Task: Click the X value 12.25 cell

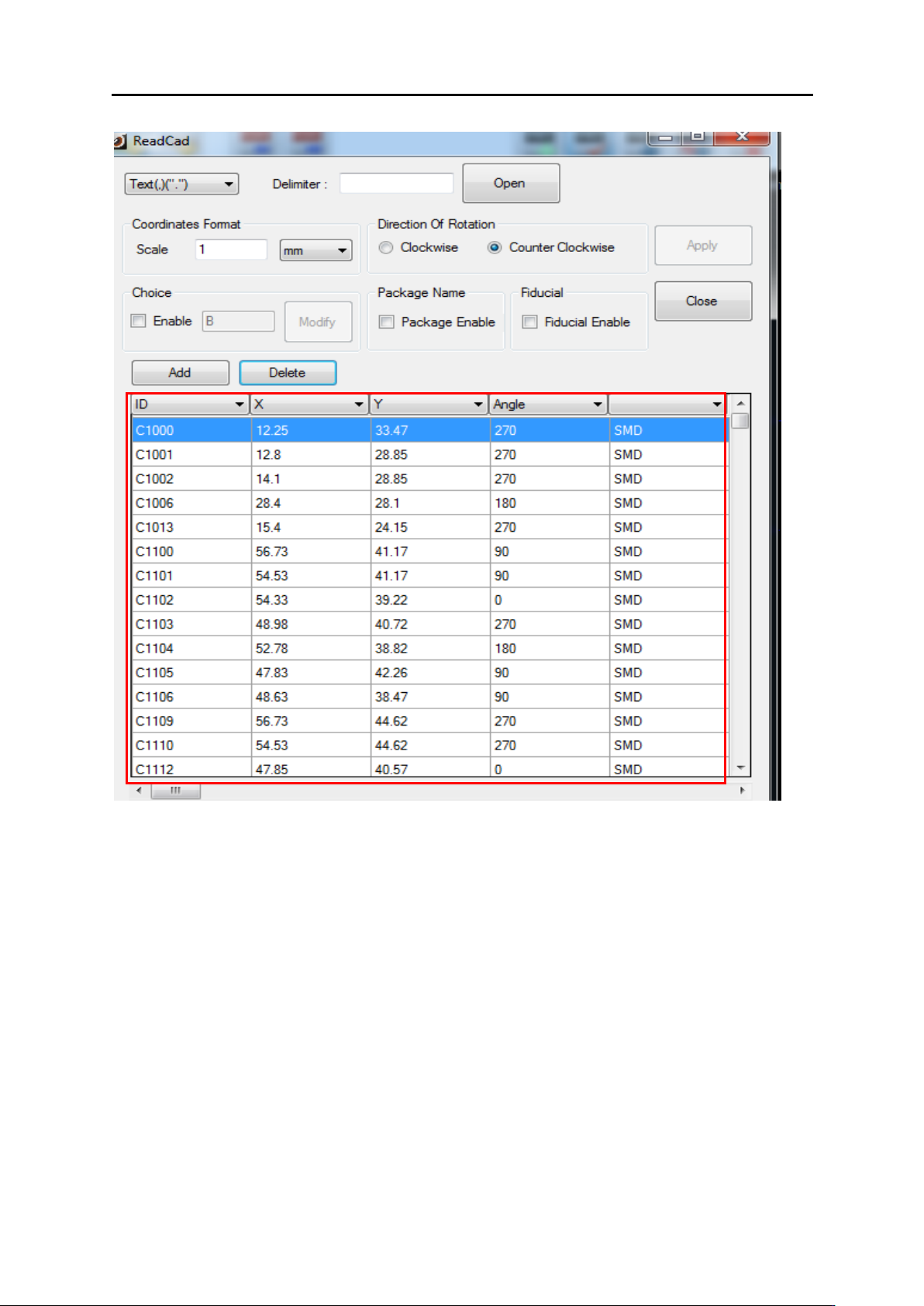Action: tap(312, 430)
